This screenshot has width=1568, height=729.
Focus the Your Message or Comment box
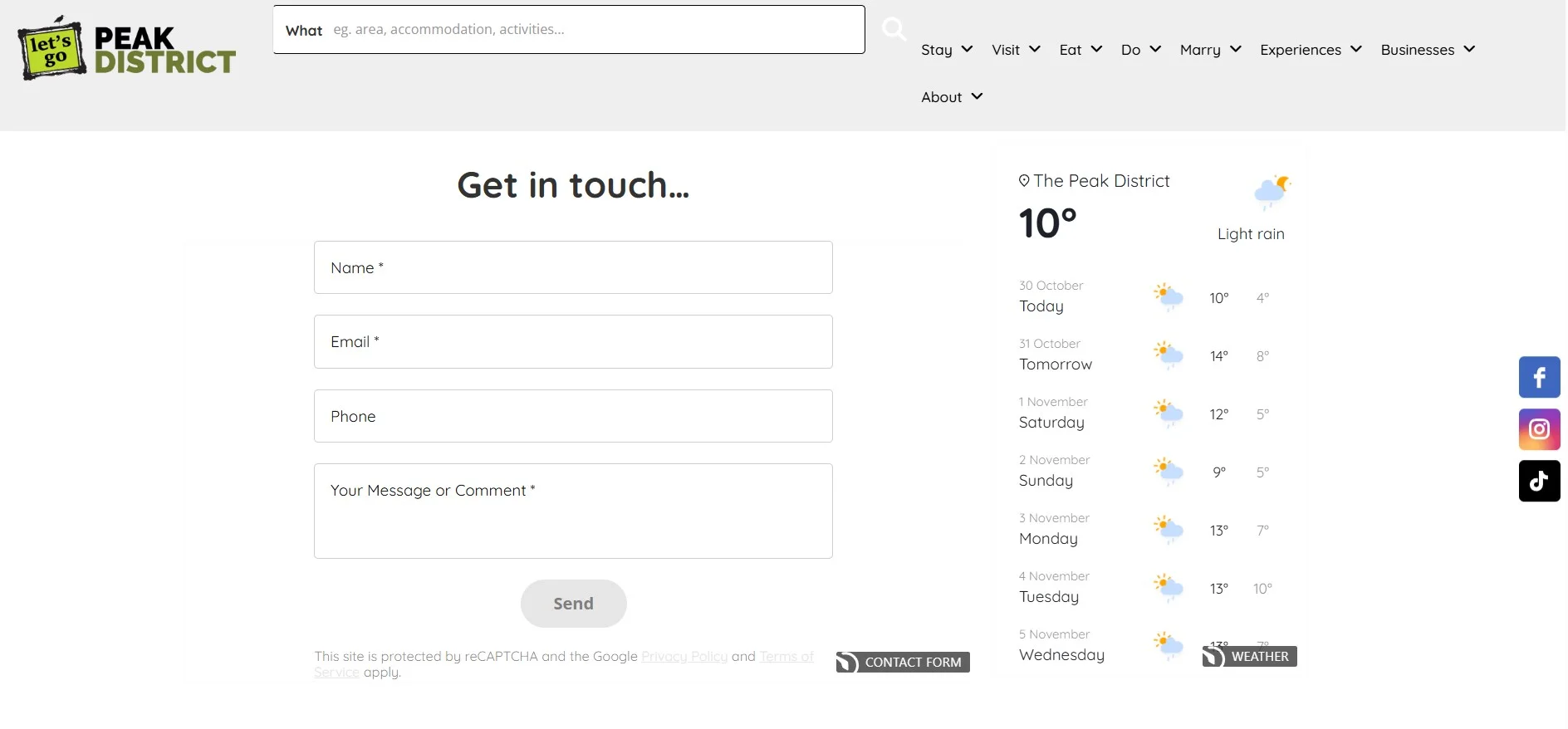click(573, 511)
